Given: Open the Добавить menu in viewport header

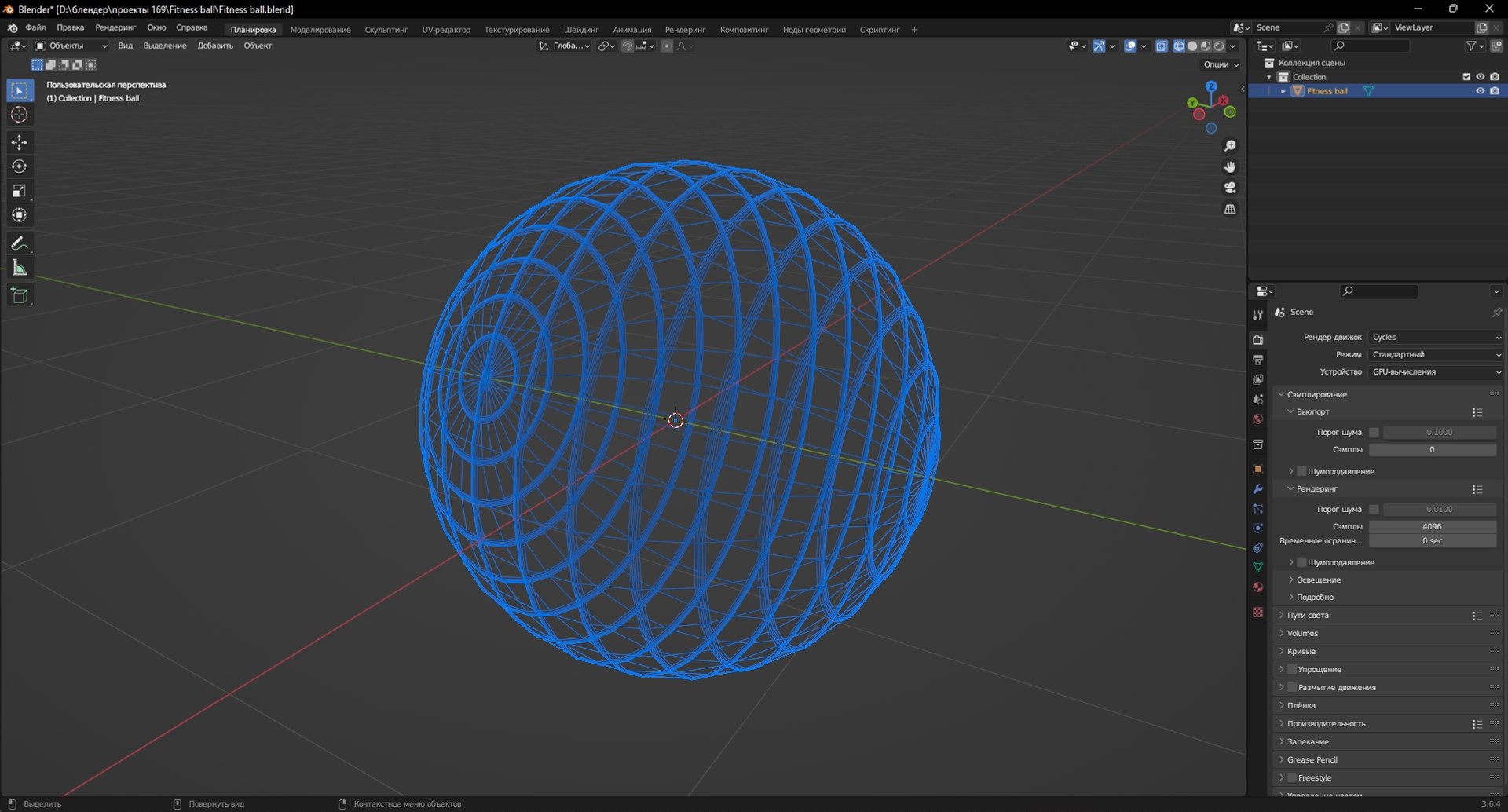Looking at the screenshot, I should 215,46.
